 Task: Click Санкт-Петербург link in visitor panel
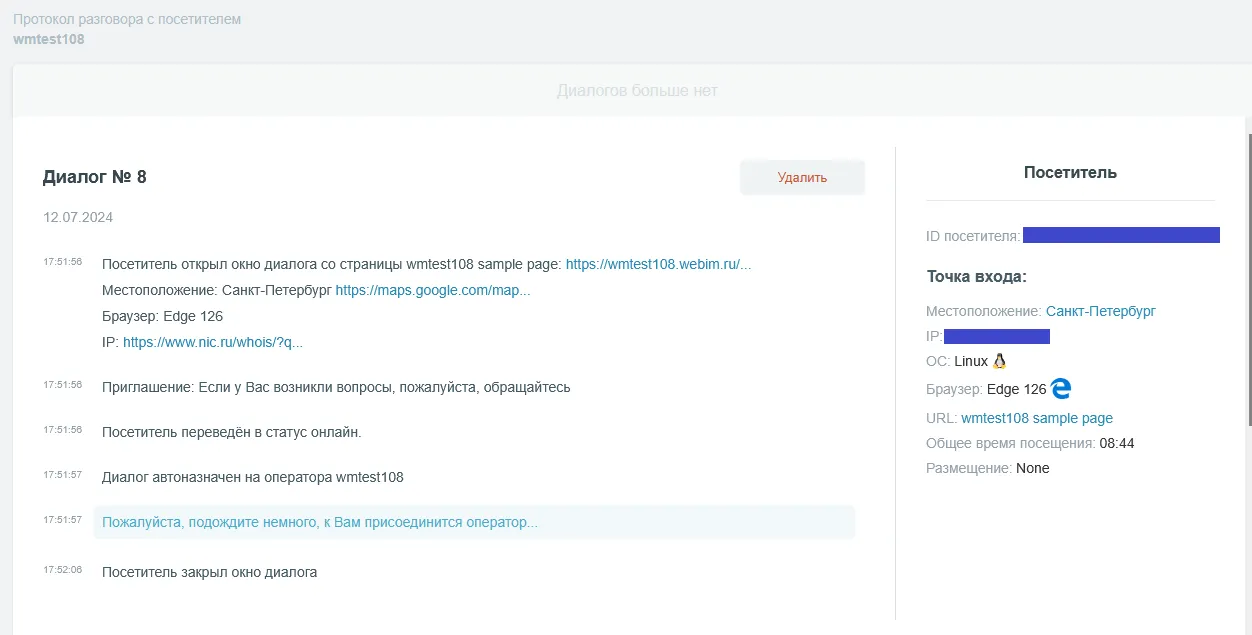(x=1100, y=311)
